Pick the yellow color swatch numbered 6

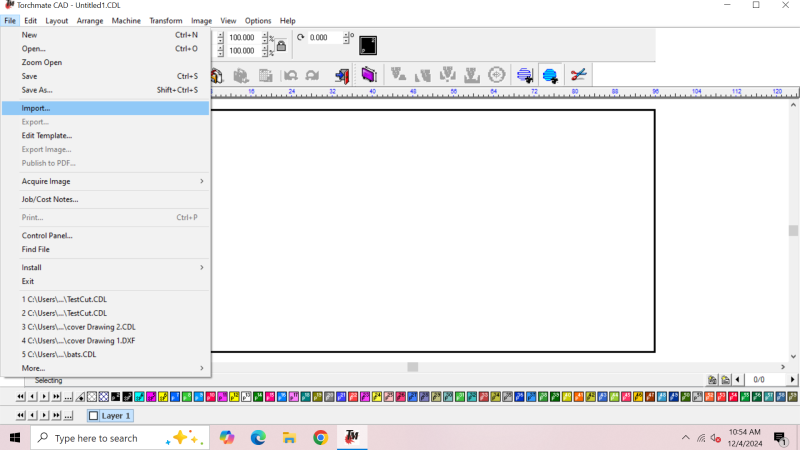coord(163,397)
